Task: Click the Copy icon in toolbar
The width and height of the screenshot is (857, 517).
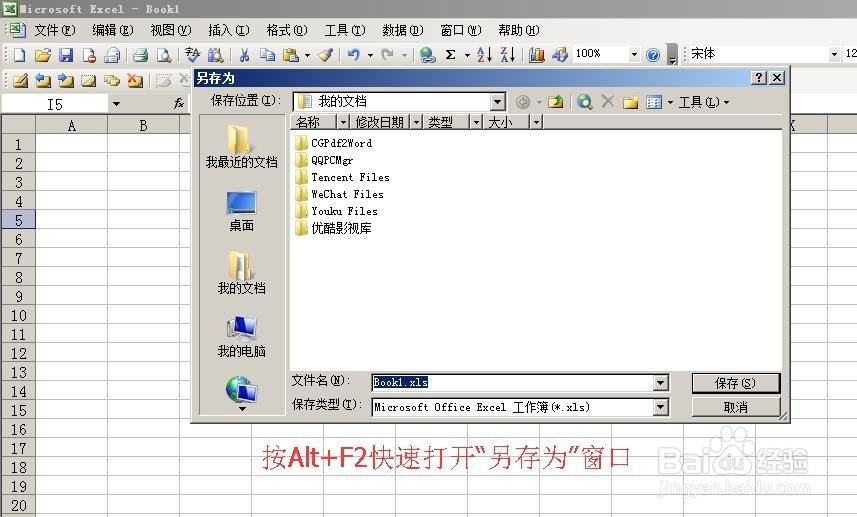Action: pyautogui.click(x=267, y=54)
